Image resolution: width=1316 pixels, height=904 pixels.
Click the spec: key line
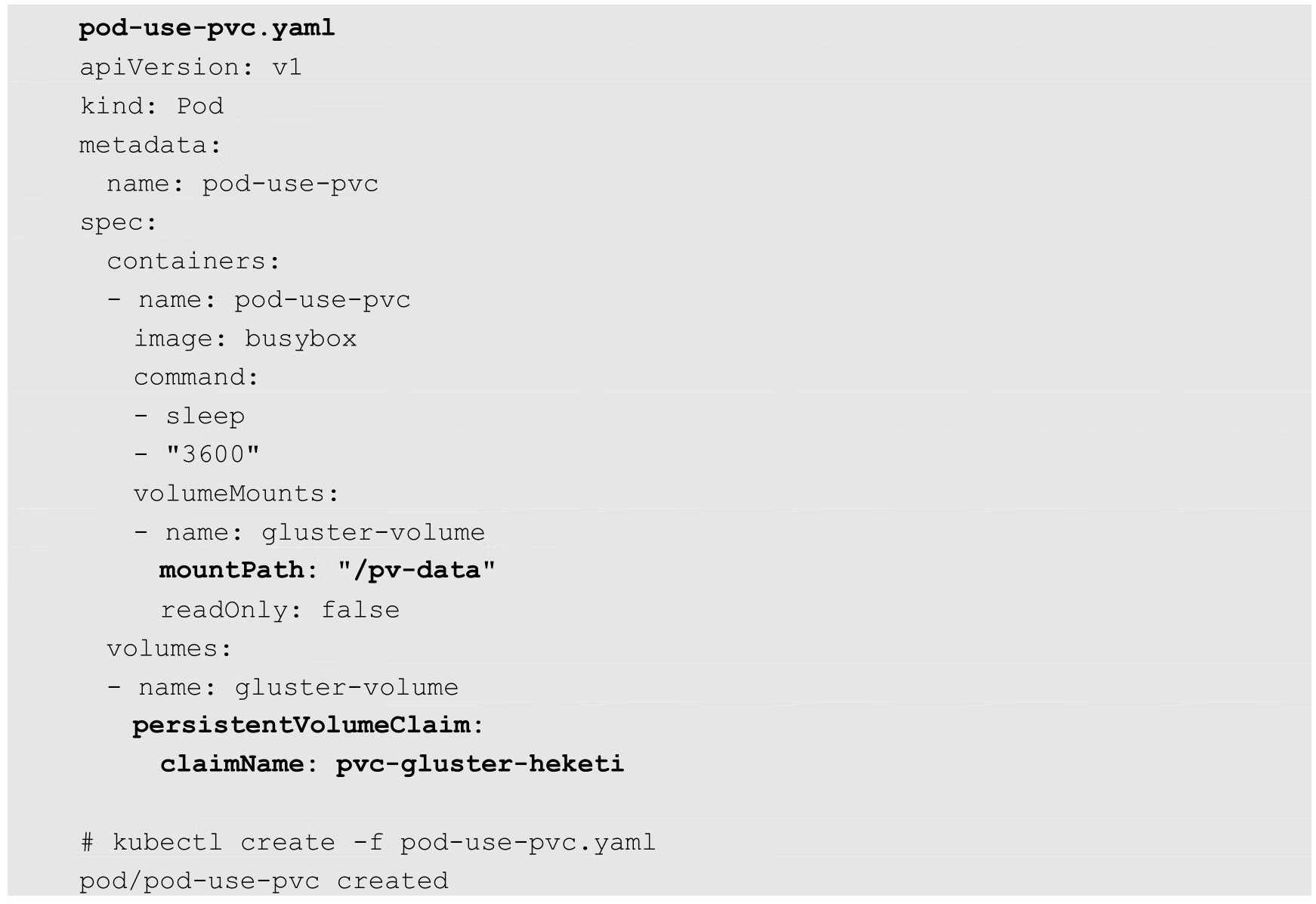(x=119, y=222)
